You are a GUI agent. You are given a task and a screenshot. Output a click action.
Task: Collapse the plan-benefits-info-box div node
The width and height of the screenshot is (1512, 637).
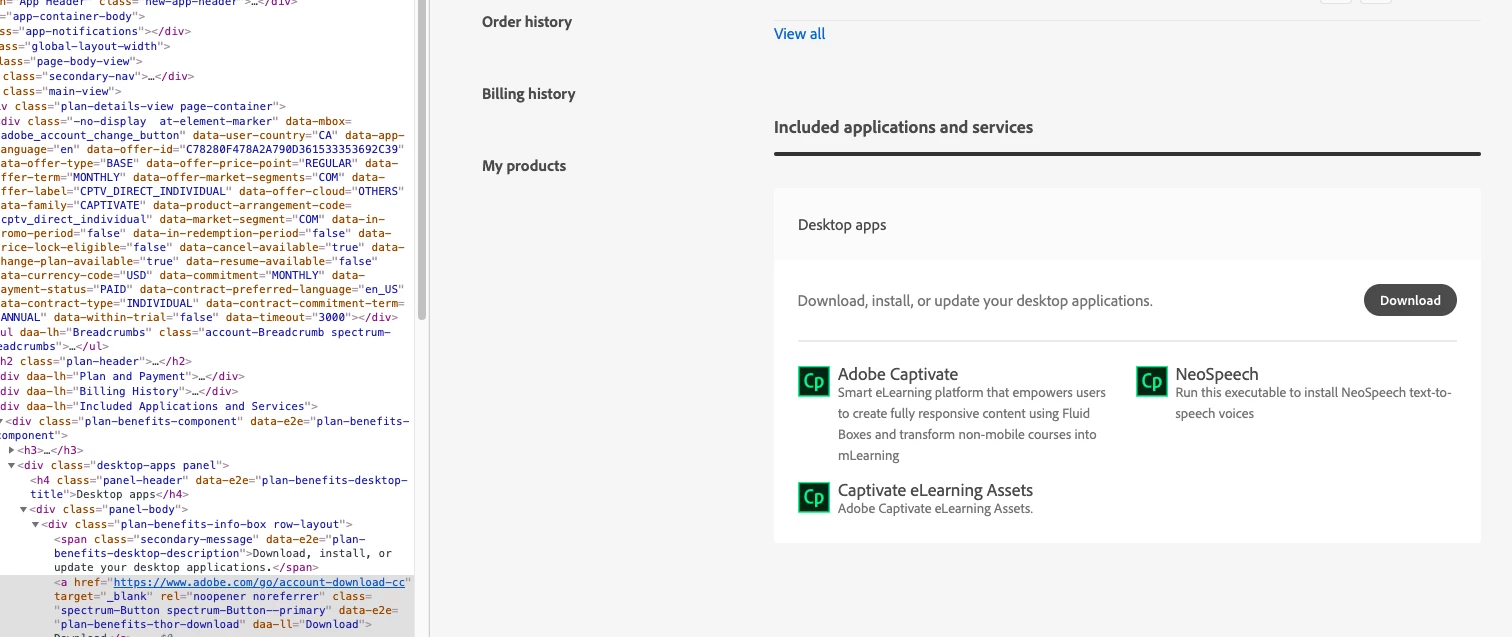[x=35, y=525]
